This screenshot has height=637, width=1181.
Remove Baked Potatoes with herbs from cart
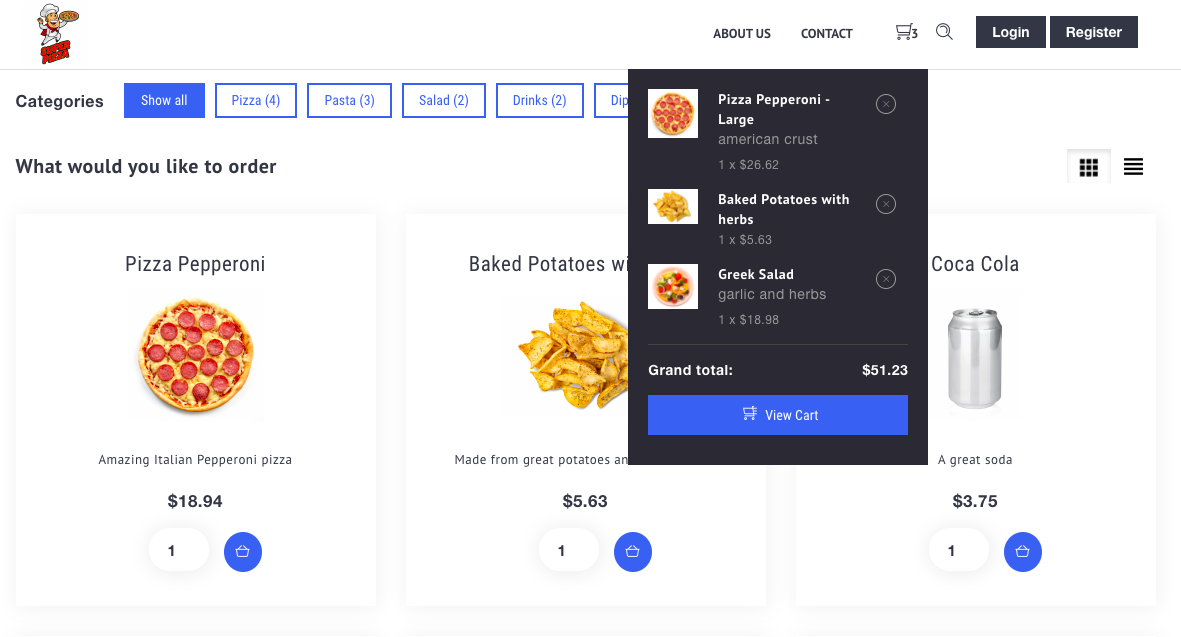click(886, 204)
